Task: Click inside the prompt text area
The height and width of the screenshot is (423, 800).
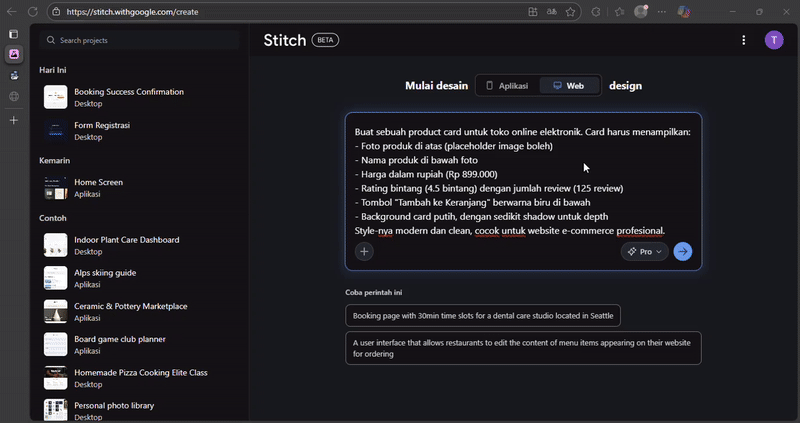Action: 523,181
